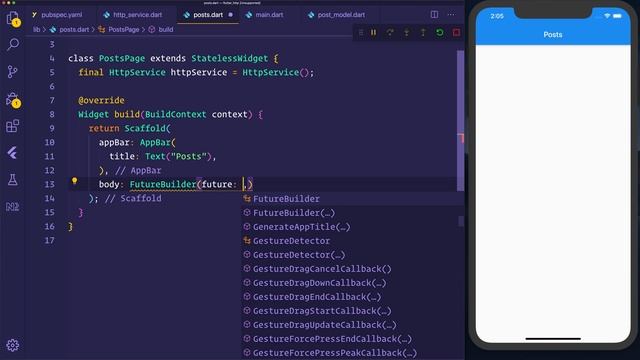
Task: Open Source Control view
Action: coord(13,71)
